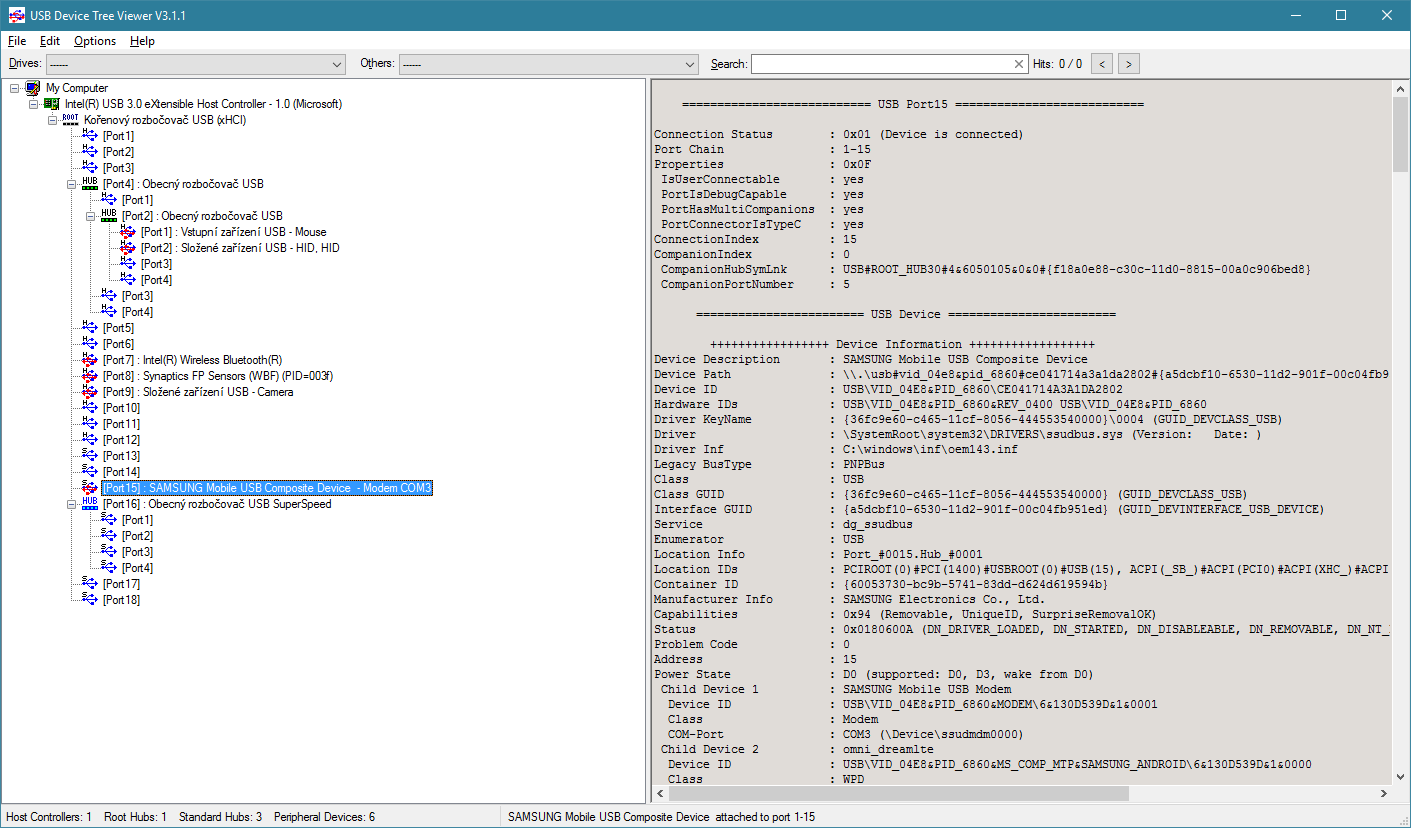
Task: Collapse the My Computer tree node
Action: pos(15,88)
